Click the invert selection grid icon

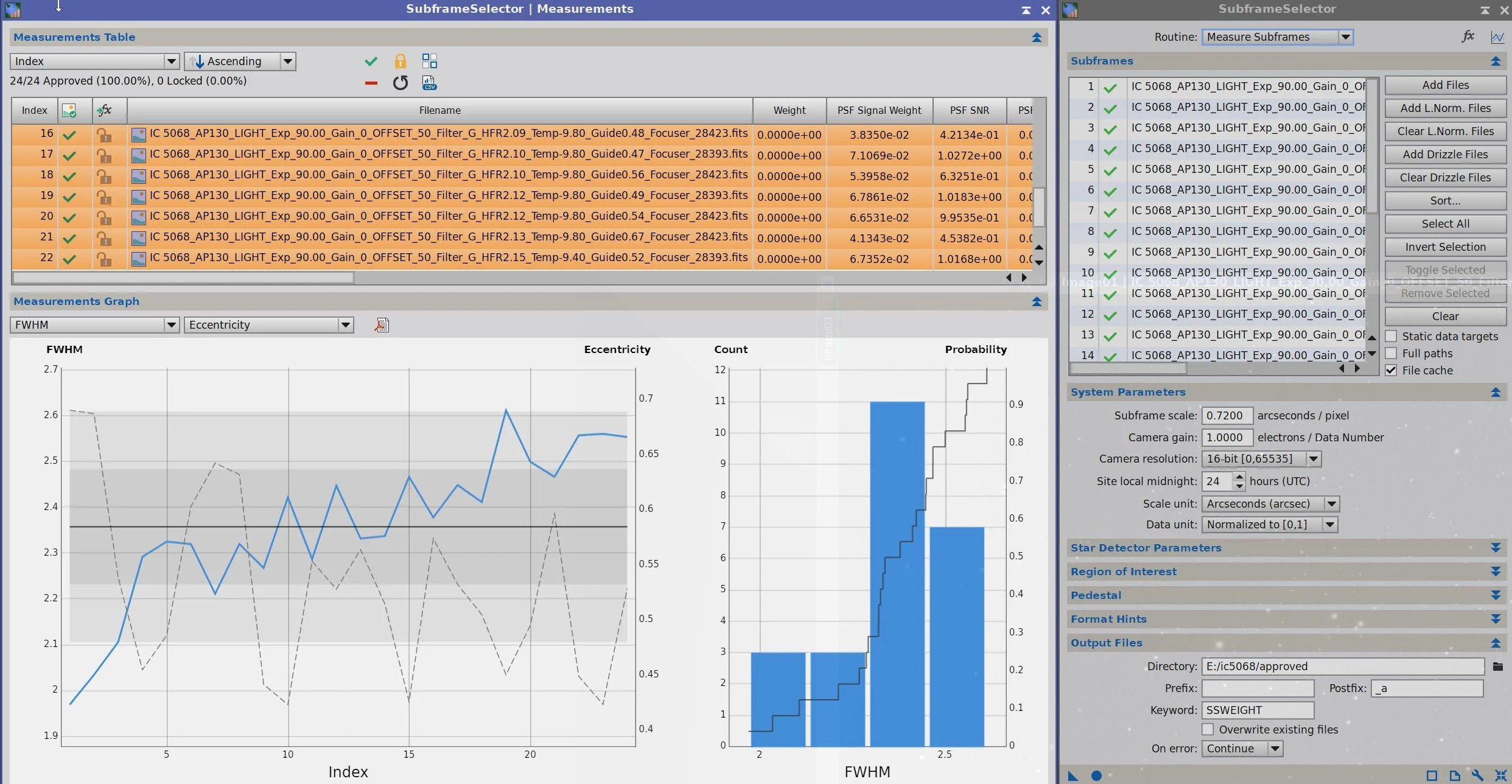tap(429, 61)
